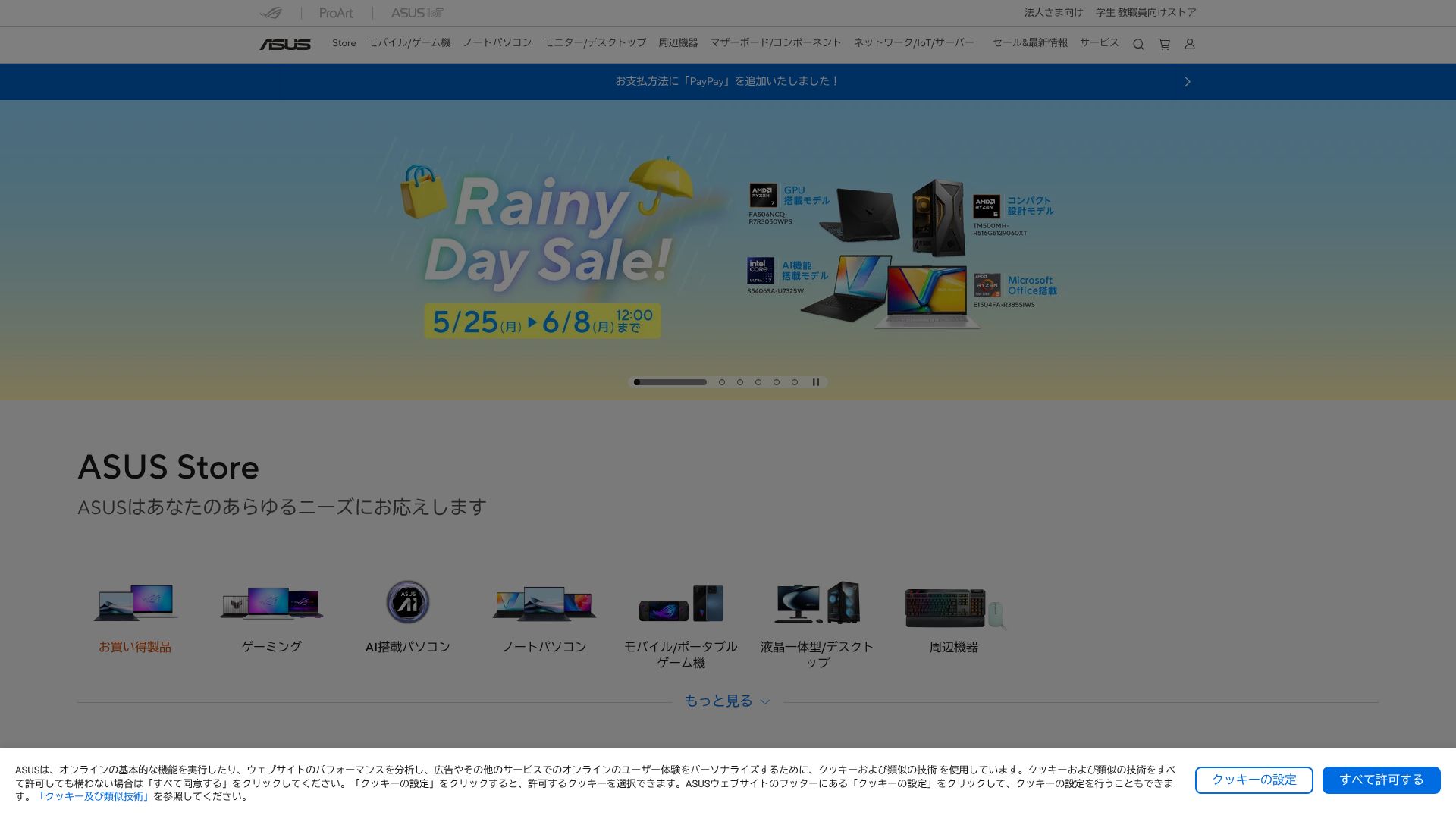Open the 周辺機器 navigation menu
The image size is (1456, 819).
(x=678, y=43)
